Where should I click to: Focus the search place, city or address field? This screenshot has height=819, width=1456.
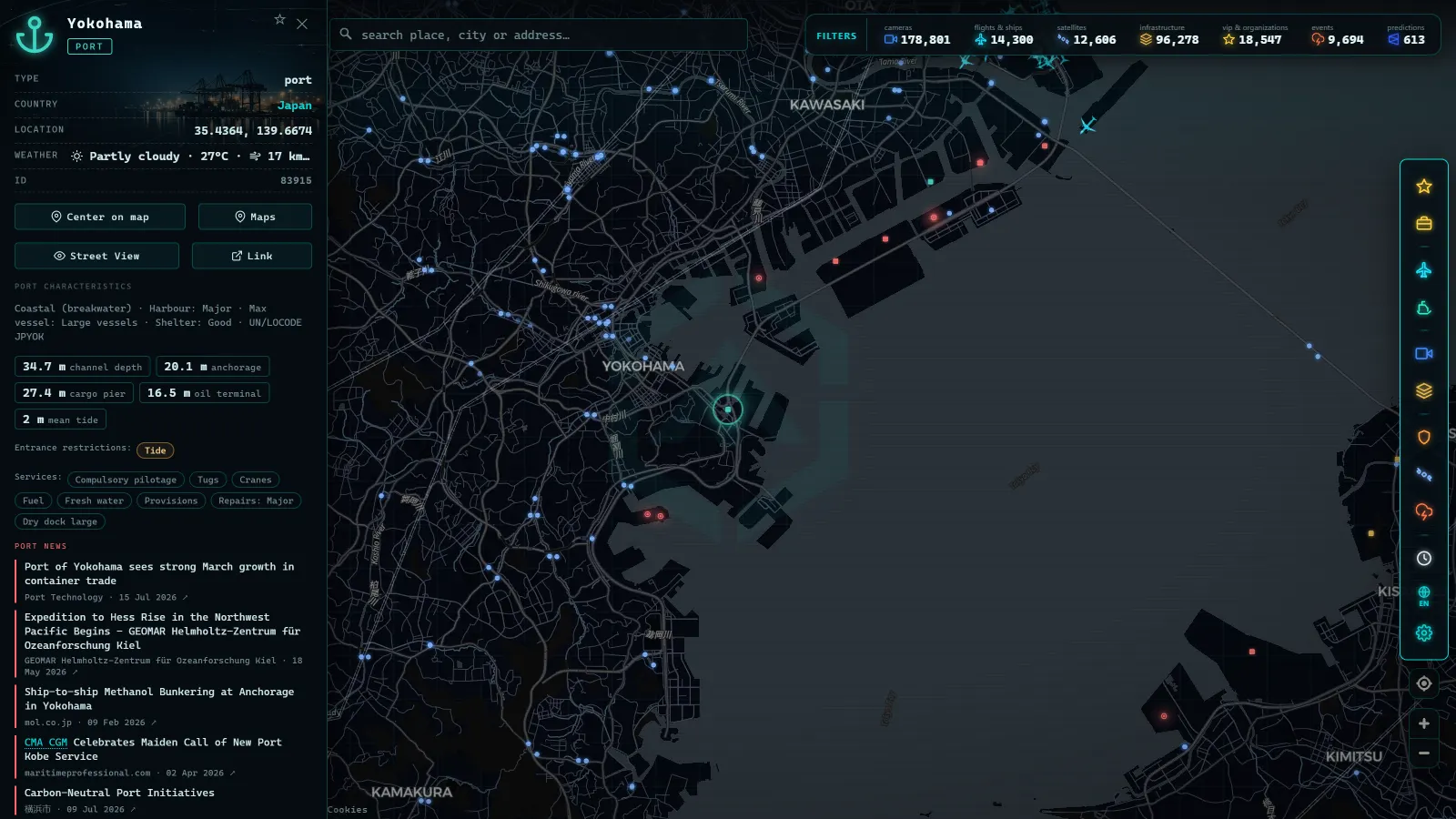539,35
